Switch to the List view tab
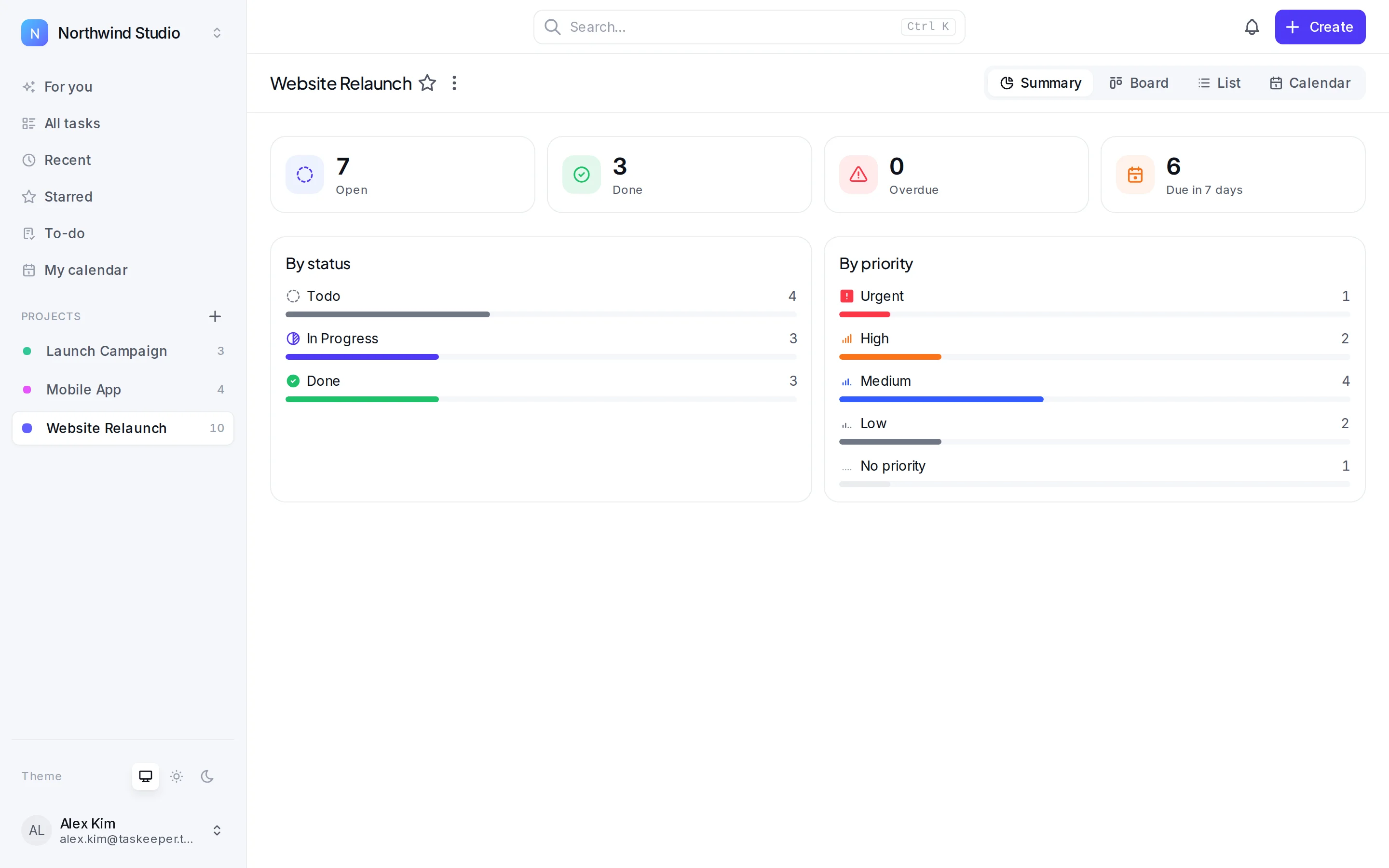 point(1219,83)
